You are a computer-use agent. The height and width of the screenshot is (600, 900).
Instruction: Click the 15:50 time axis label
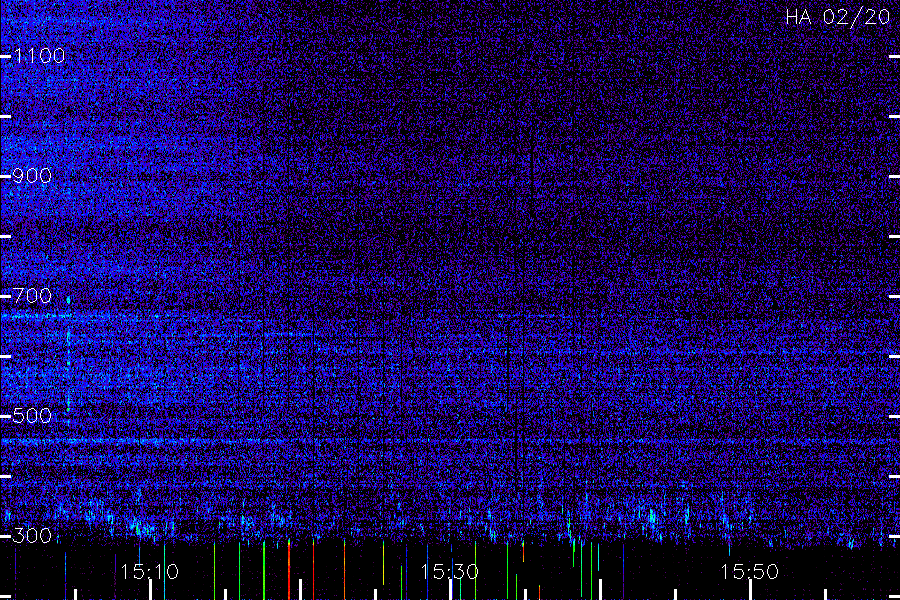(750, 572)
